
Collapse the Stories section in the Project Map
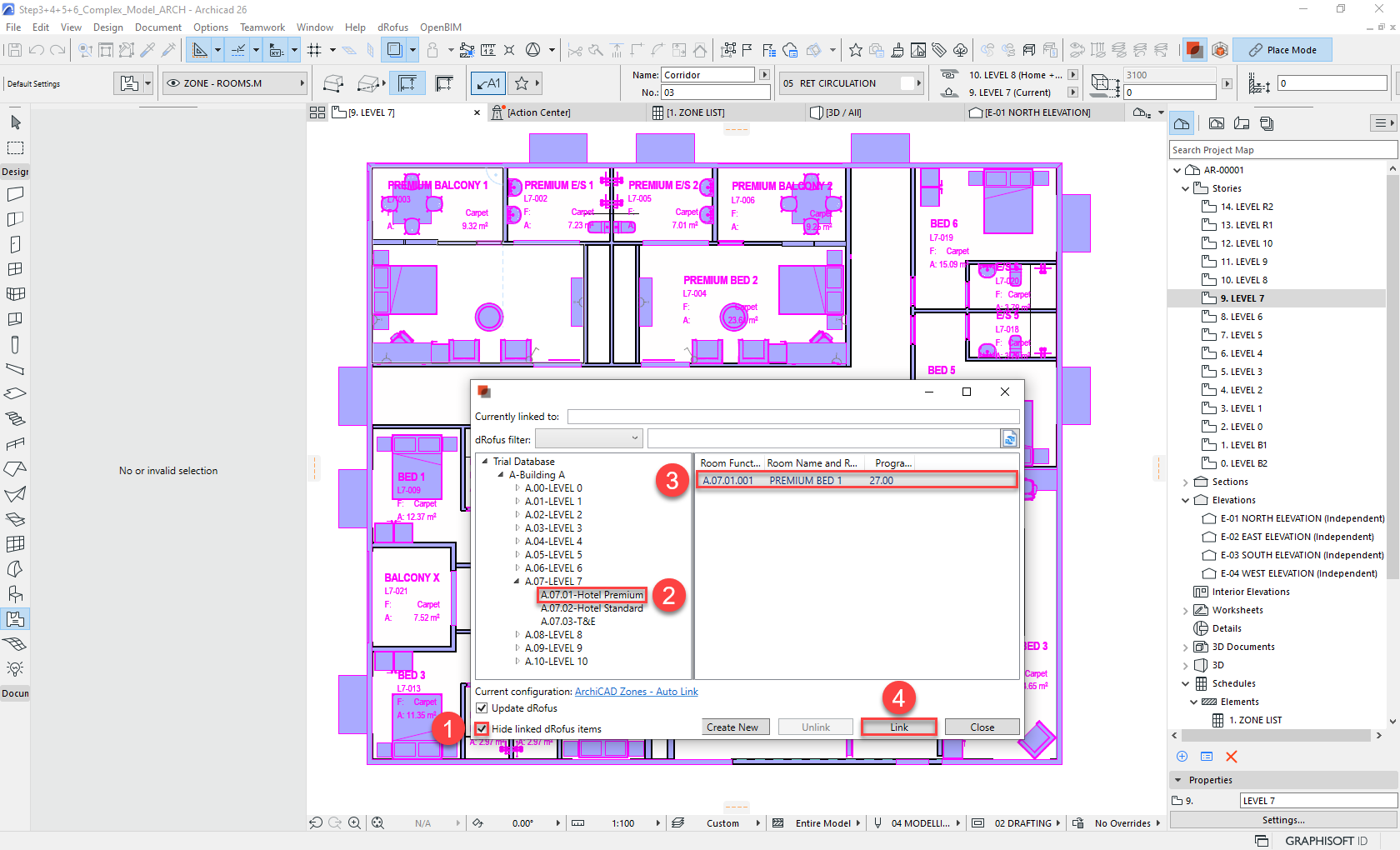(1185, 187)
